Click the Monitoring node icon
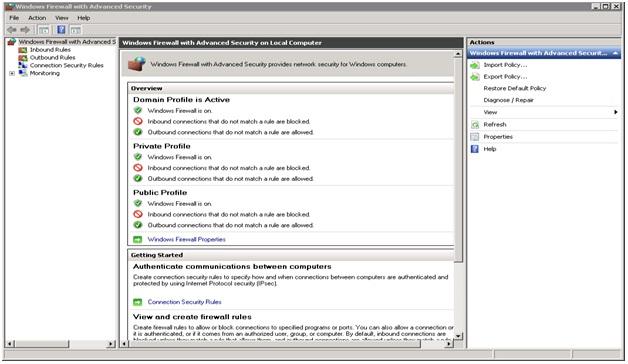 (x=23, y=73)
